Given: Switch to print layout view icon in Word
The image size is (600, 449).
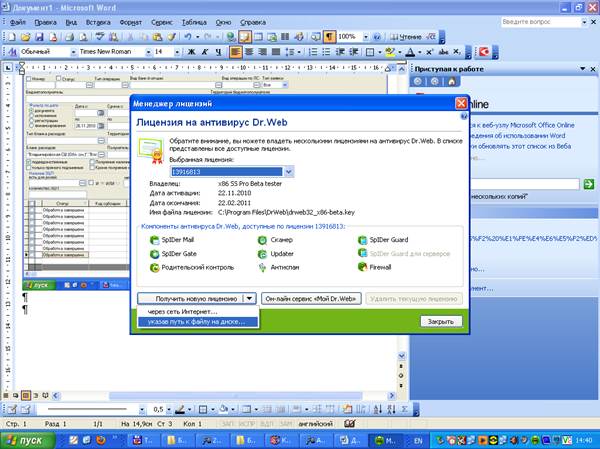Looking at the screenshot, I should tap(26, 395).
